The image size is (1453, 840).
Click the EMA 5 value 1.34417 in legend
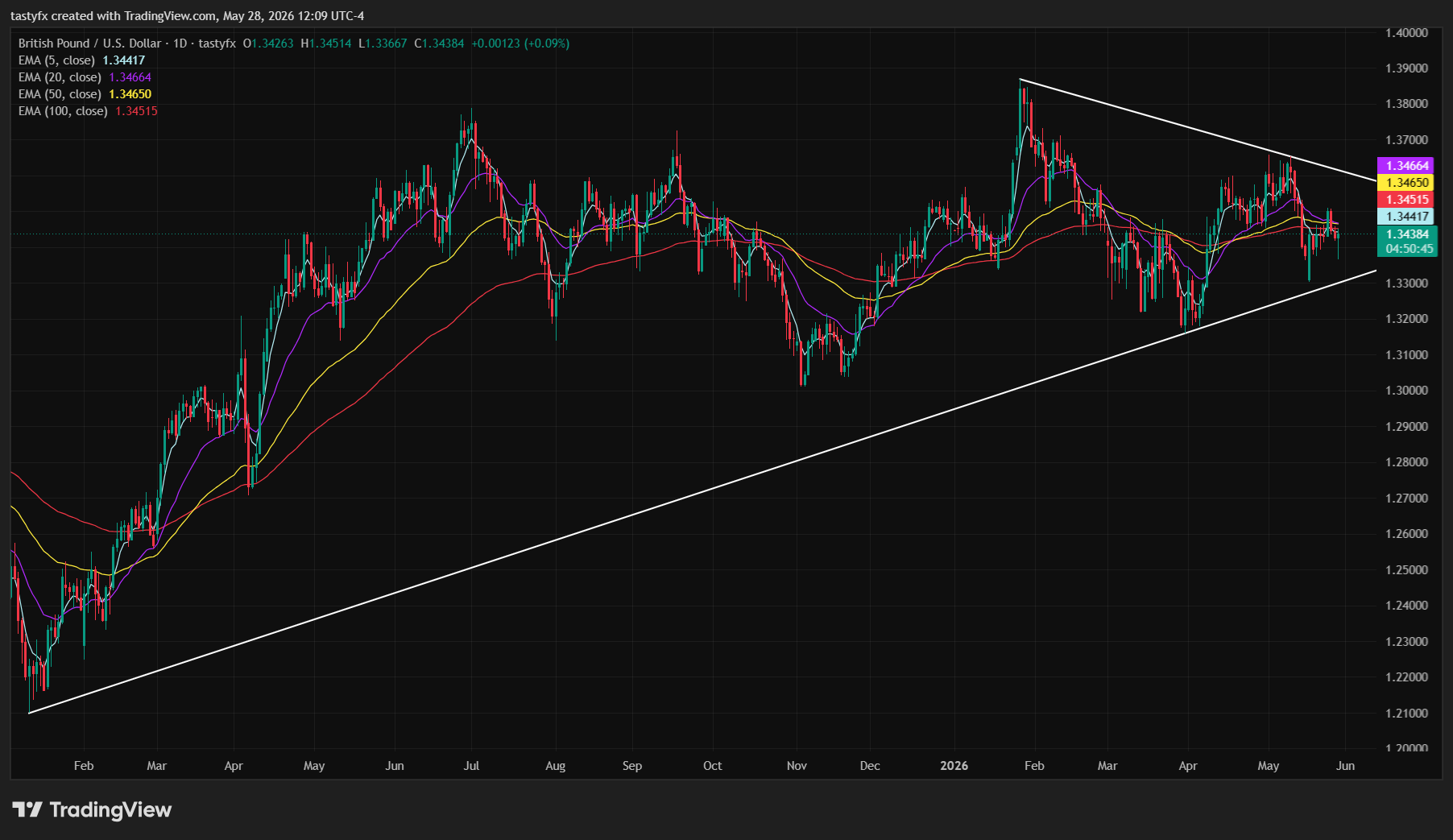coord(124,60)
